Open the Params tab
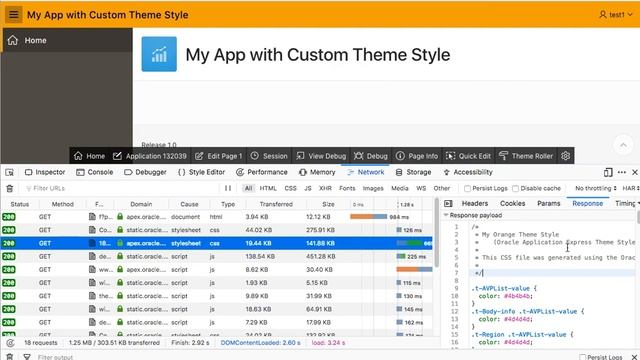The width and height of the screenshot is (640, 360). click(549, 203)
